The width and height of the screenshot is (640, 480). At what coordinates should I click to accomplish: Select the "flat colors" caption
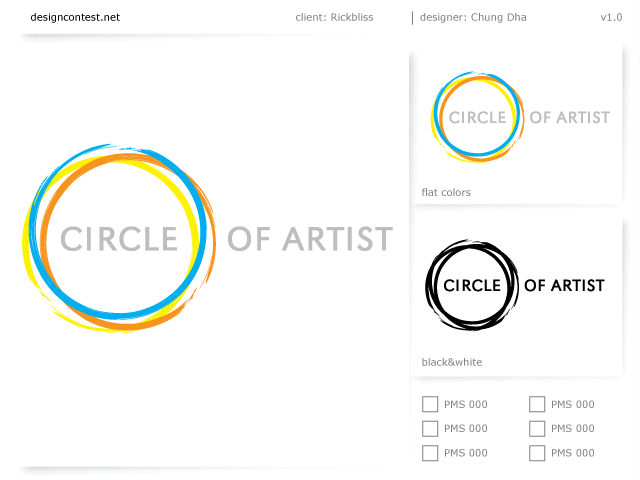pos(446,192)
